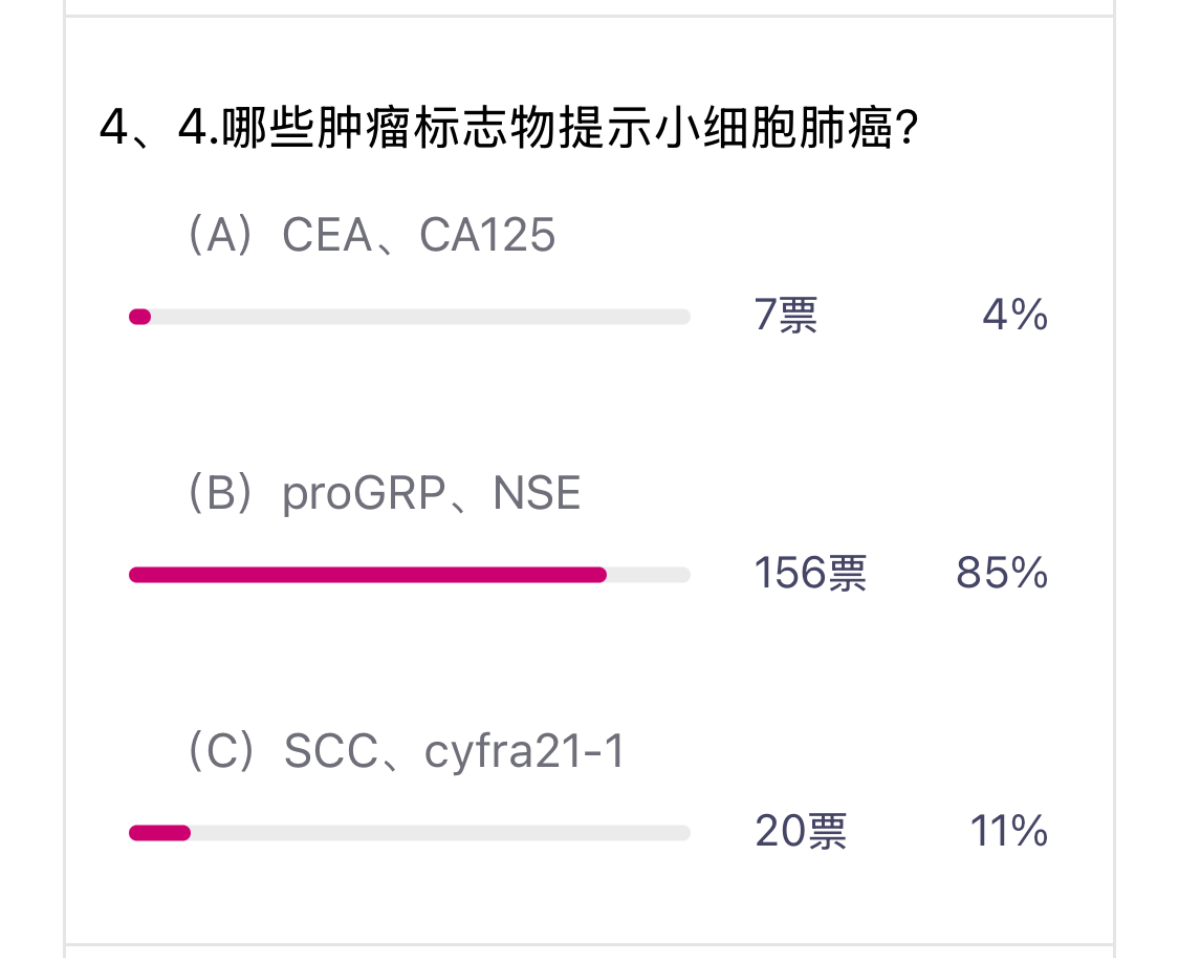
Task: Click the 4% percentage label
Action: tap(1015, 317)
